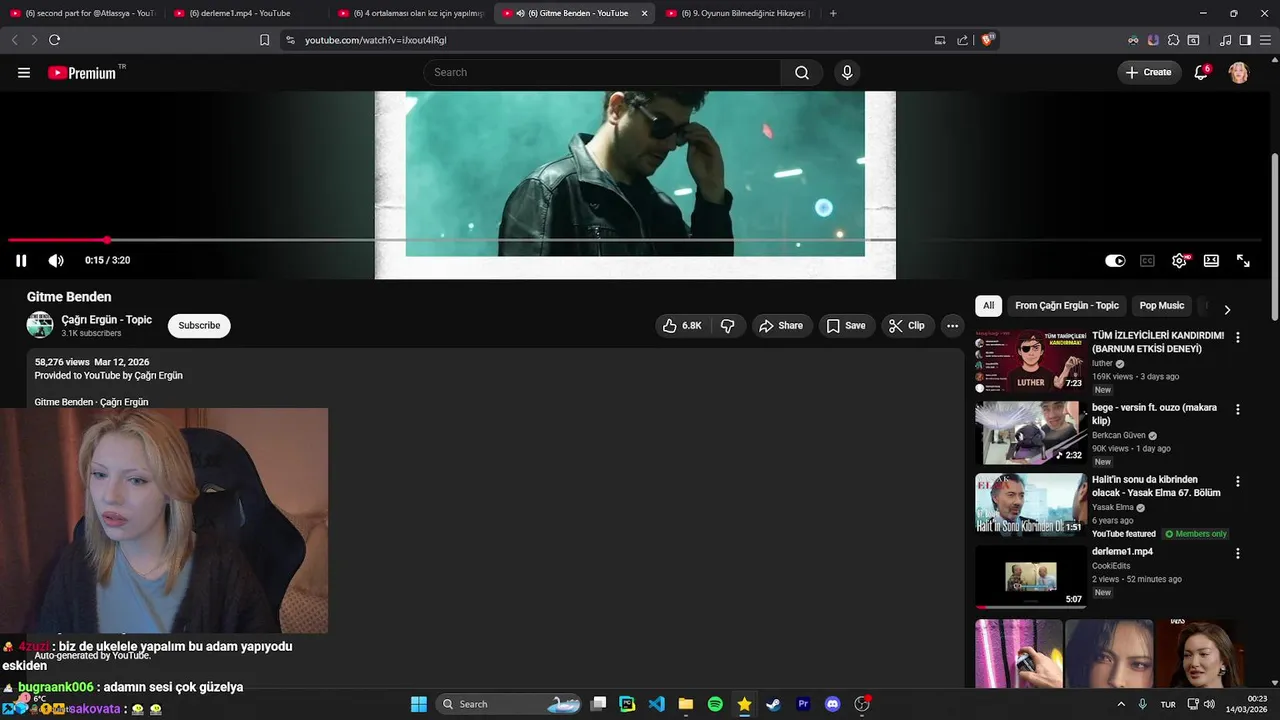Screen dimensions: 1280x720
Task: Select From Çağrı Ergün - Topic chip
Action: coord(1066,306)
